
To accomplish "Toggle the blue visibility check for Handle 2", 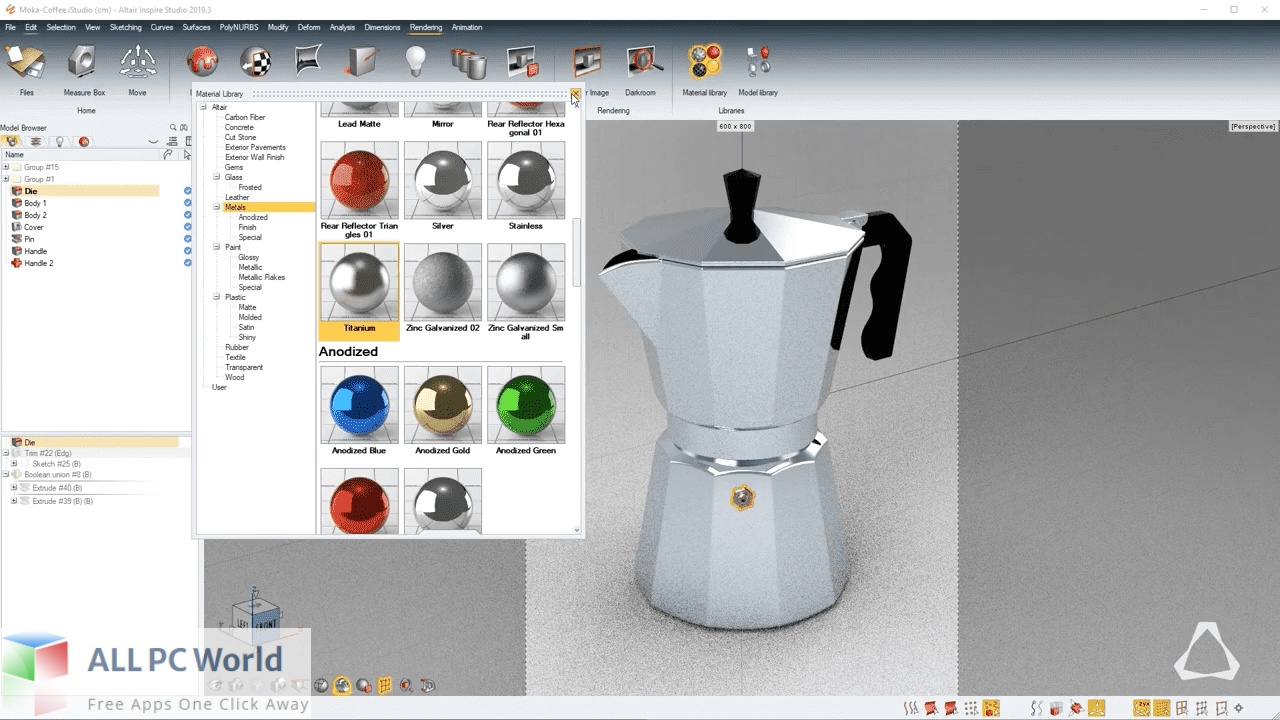I will tap(187, 263).
